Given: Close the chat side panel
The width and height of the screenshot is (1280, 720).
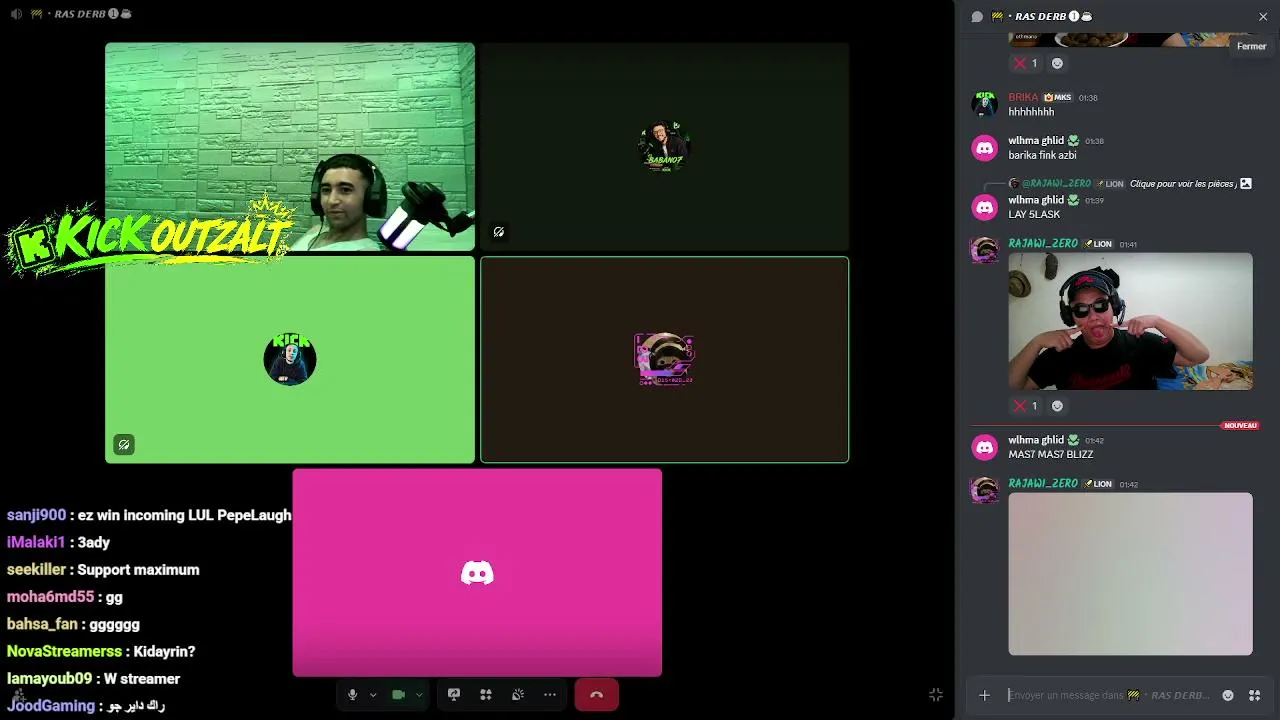Looking at the screenshot, I should (1263, 16).
